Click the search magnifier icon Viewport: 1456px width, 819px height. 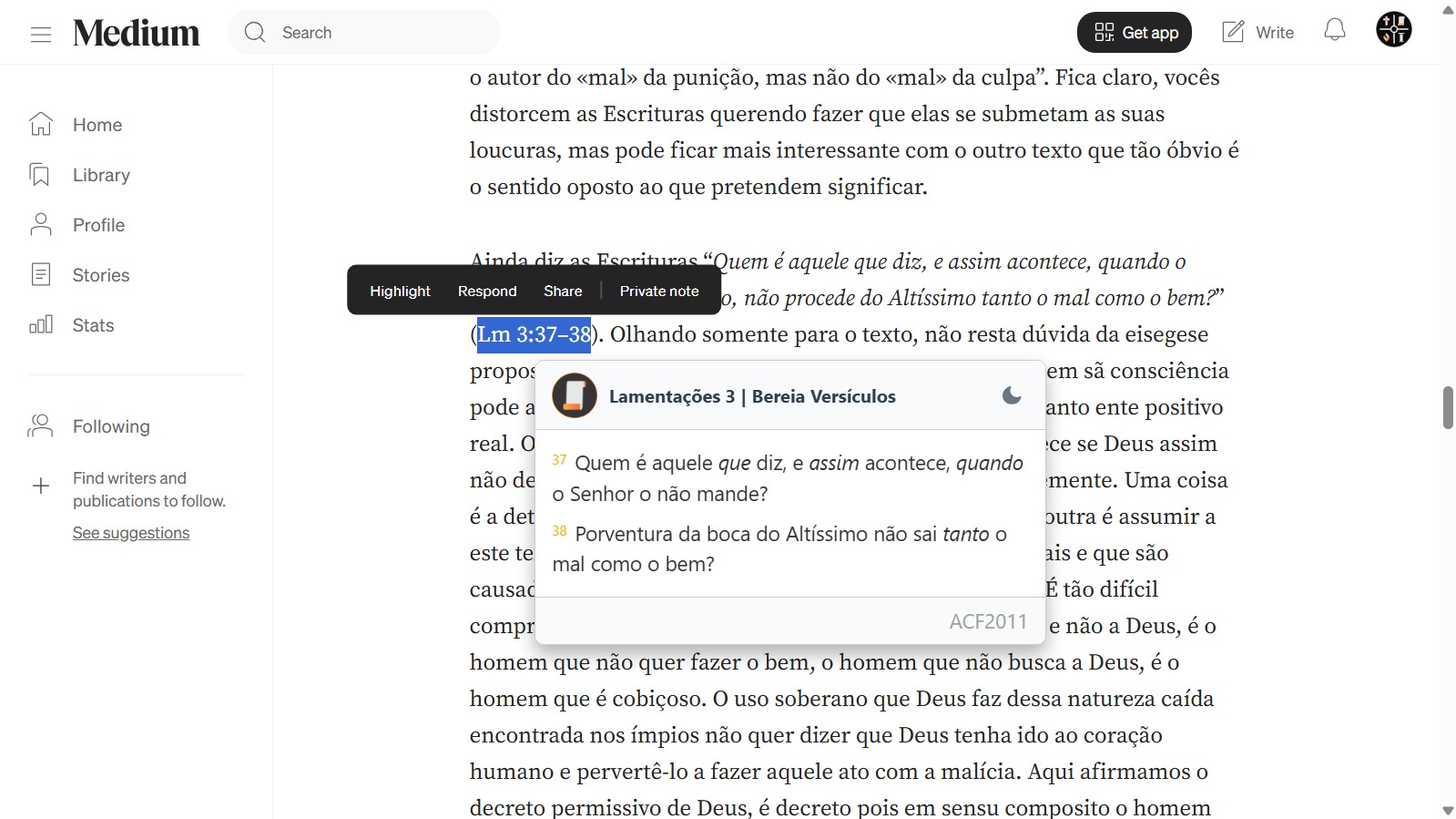[255, 33]
